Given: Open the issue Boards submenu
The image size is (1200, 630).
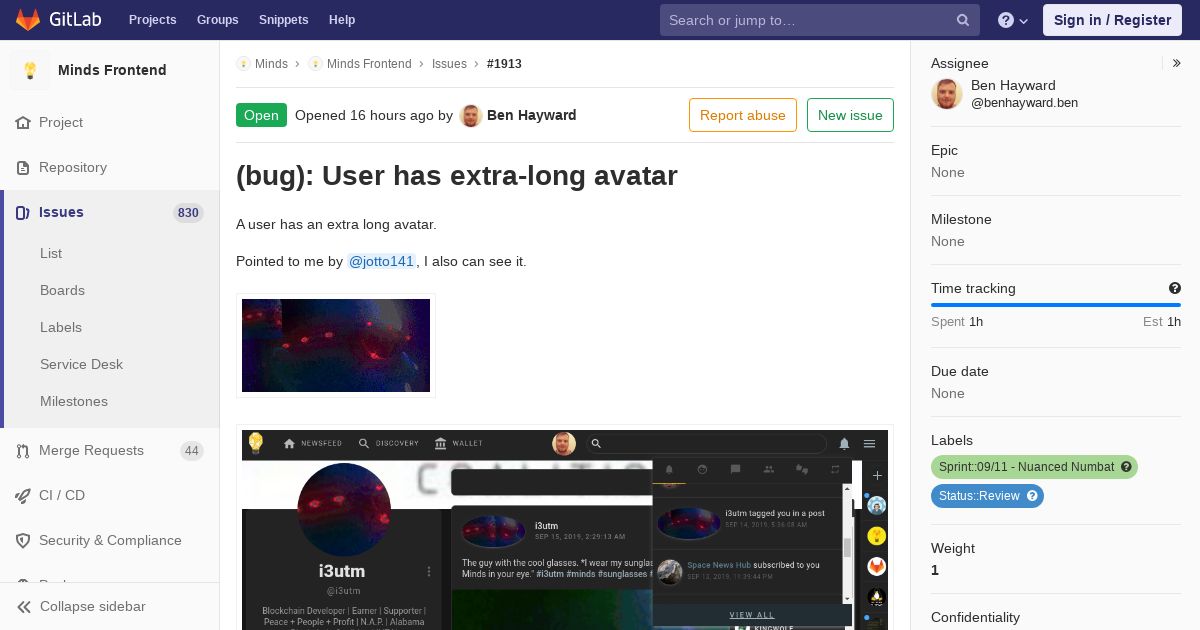Looking at the screenshot, I should [x=62, y=290].
